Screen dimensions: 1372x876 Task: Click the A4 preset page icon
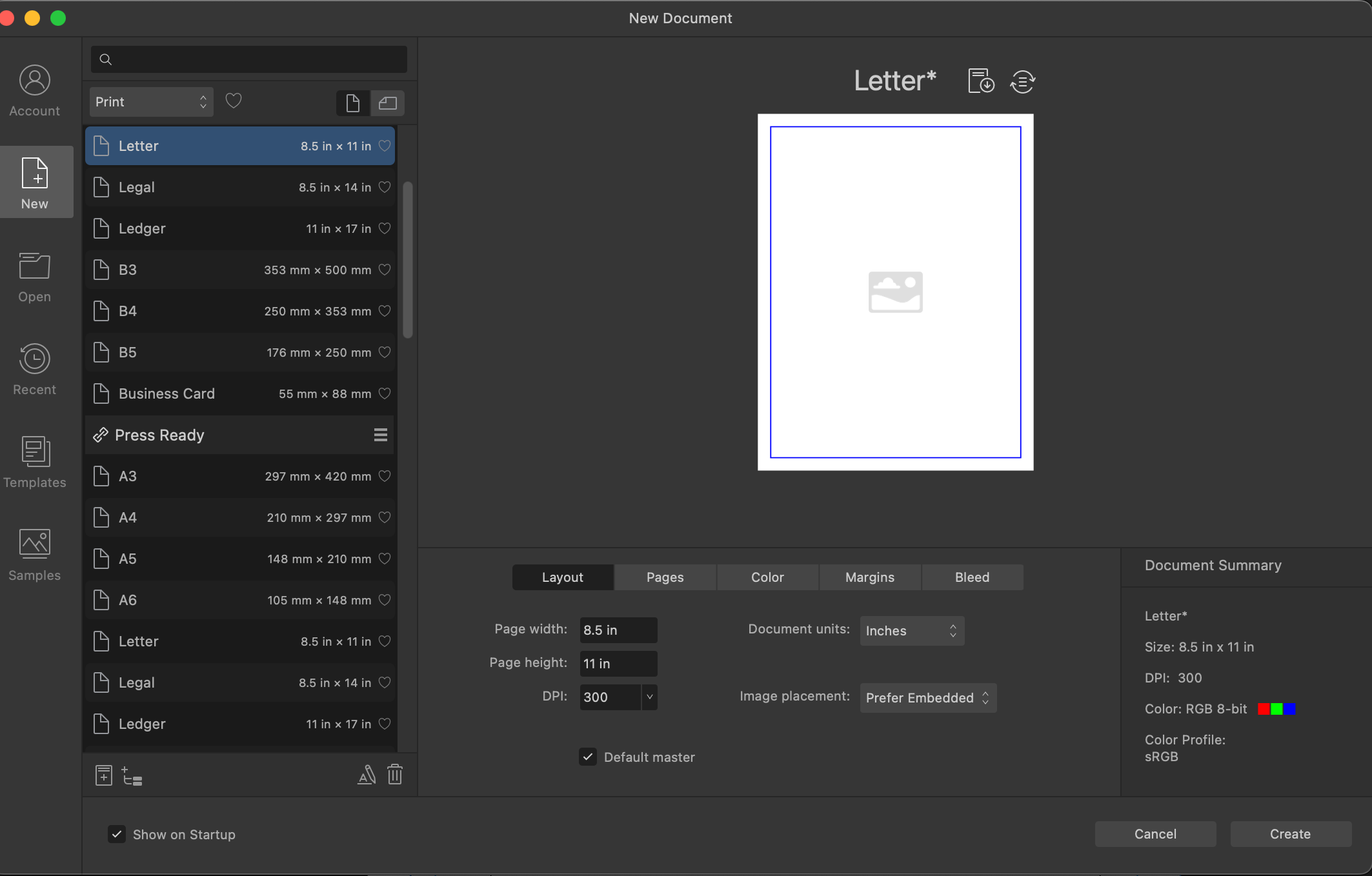101,517
